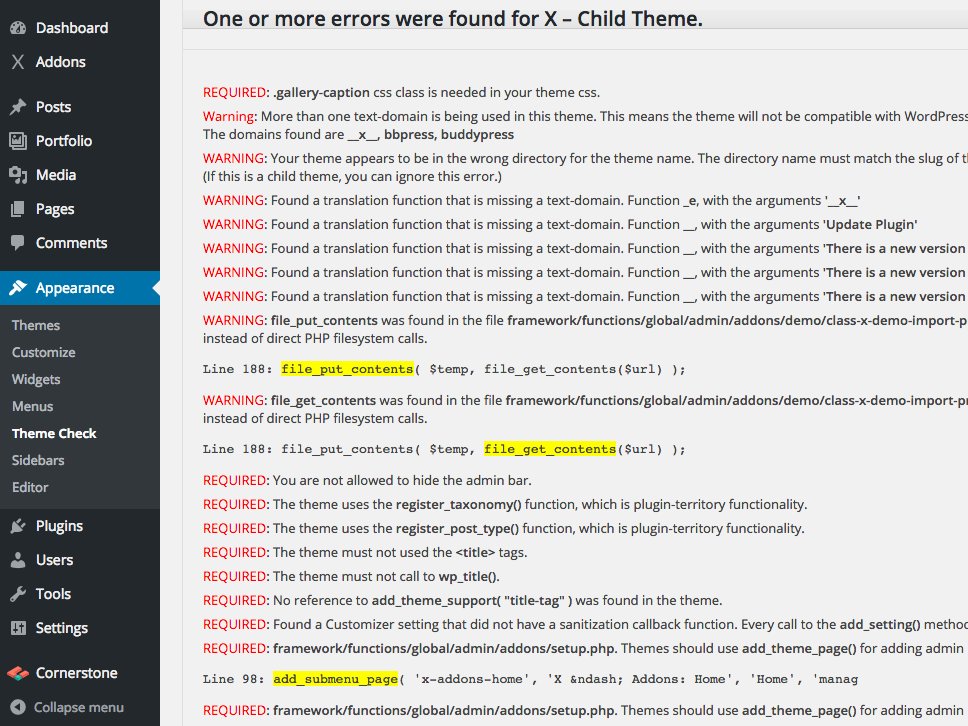
Task: Click the .gallery-caption required message
Action: [x=401, y=93]
